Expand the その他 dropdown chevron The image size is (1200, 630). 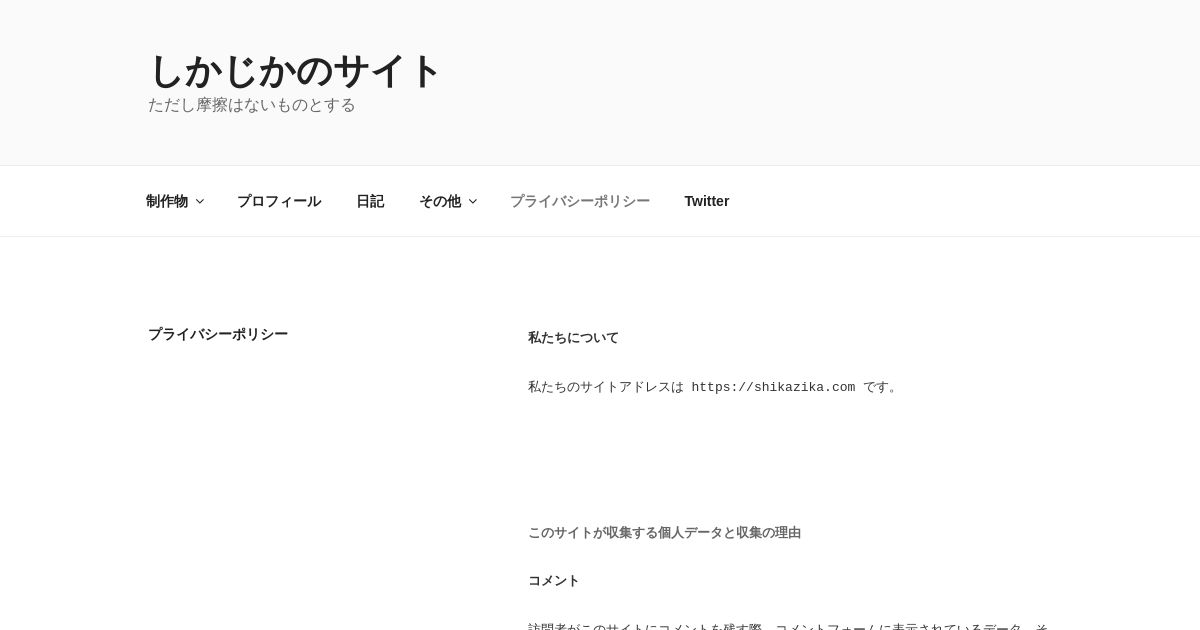[473, 201]
